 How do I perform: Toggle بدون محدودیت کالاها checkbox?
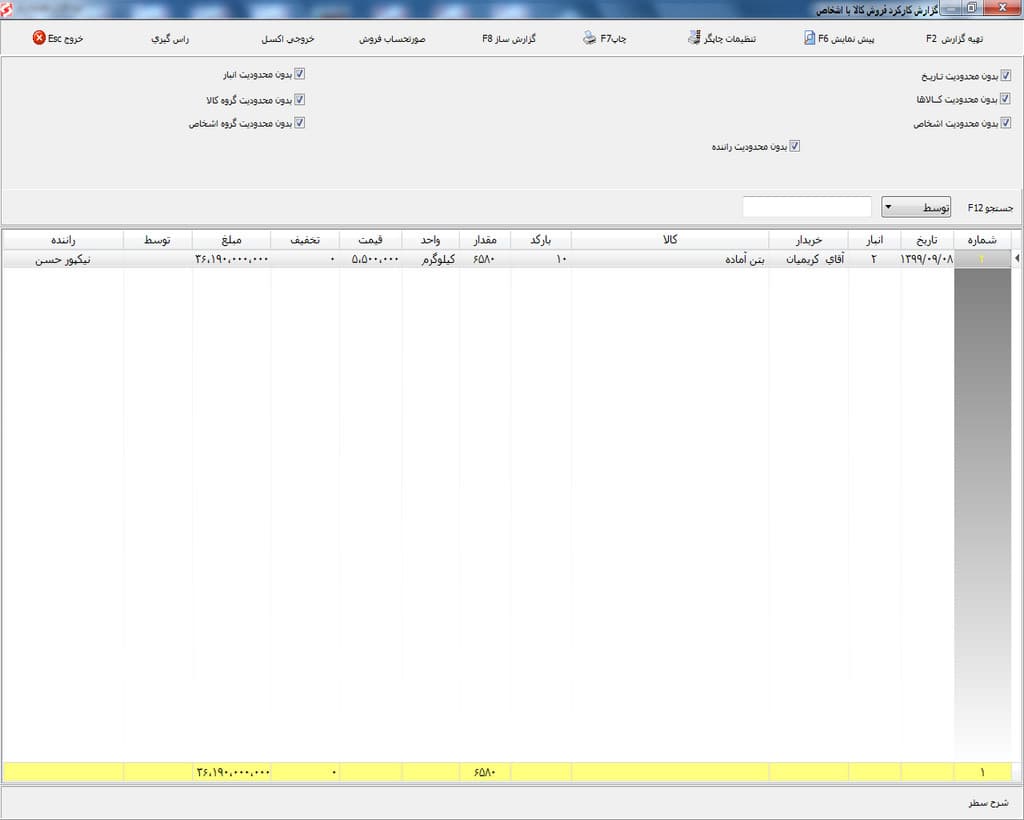pyautogui.click(x=1006, y=99)
